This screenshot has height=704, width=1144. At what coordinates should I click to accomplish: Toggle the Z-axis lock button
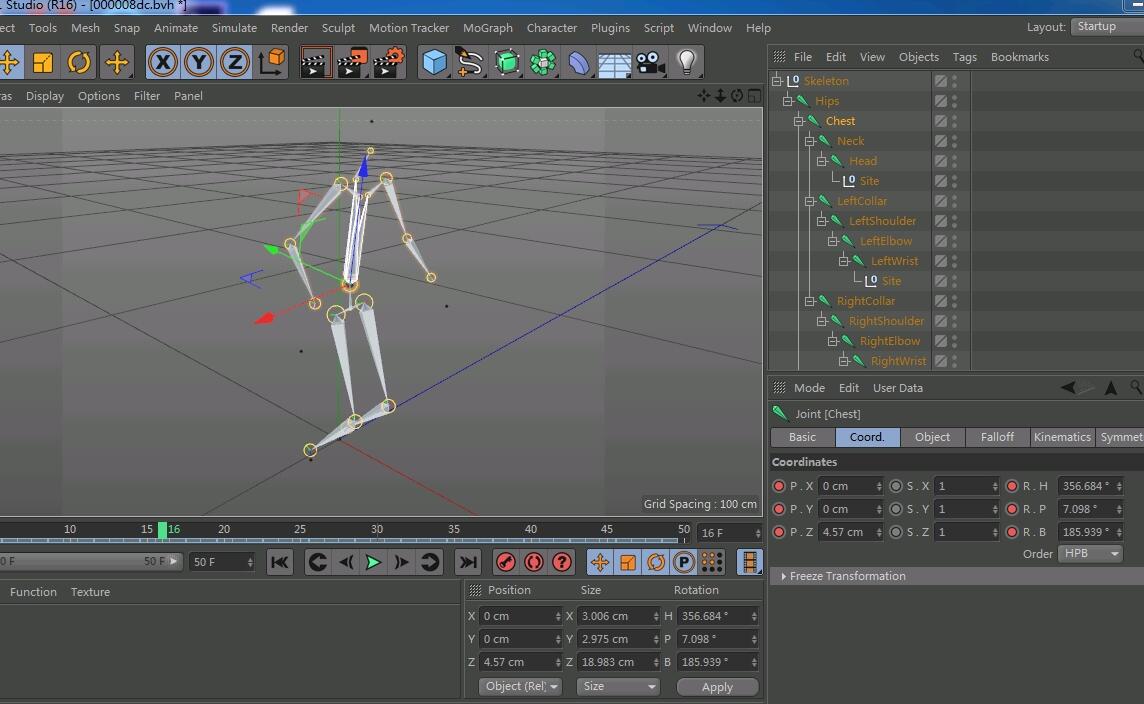click(x=234, y=63)
